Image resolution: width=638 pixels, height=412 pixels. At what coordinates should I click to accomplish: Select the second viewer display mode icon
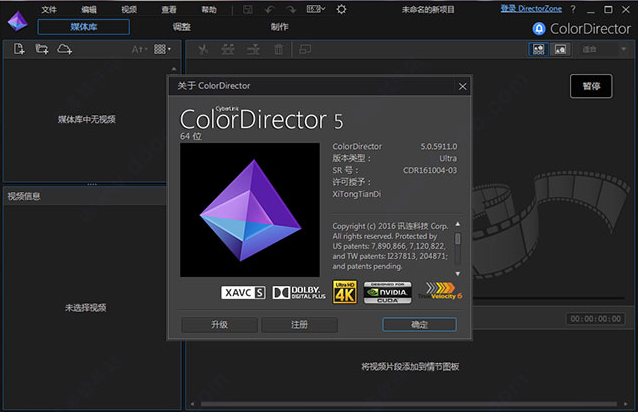tap(560, 50)
